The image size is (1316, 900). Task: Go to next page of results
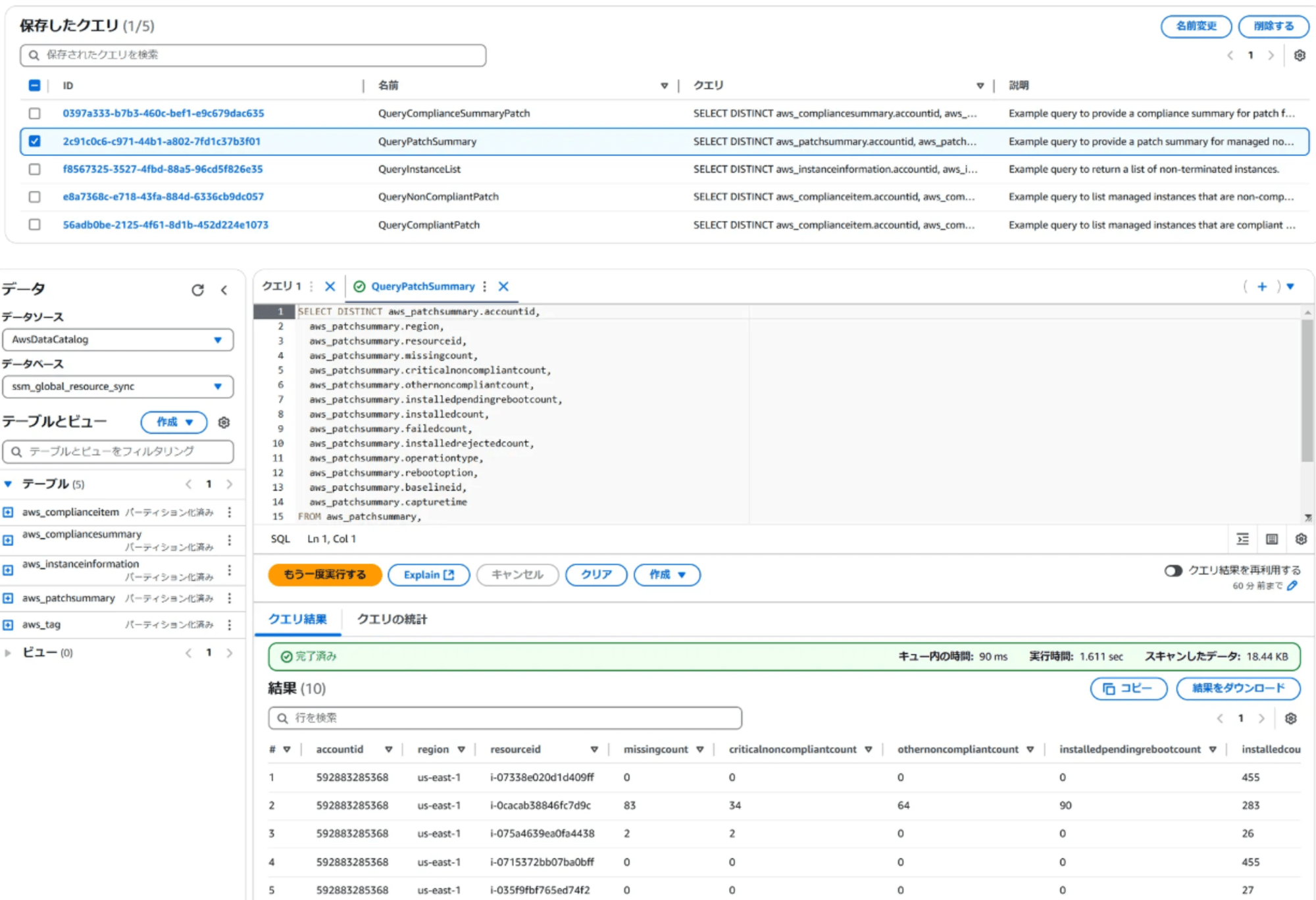pos(1261,718)
